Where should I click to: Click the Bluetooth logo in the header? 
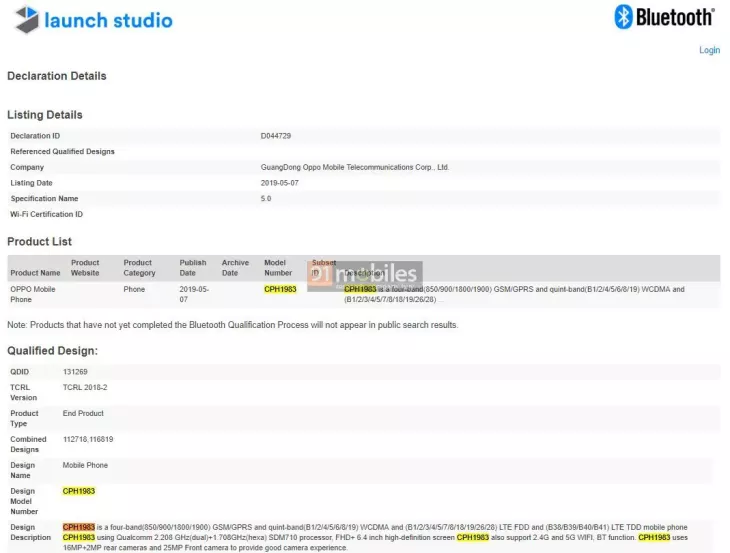tap(664, 17)
